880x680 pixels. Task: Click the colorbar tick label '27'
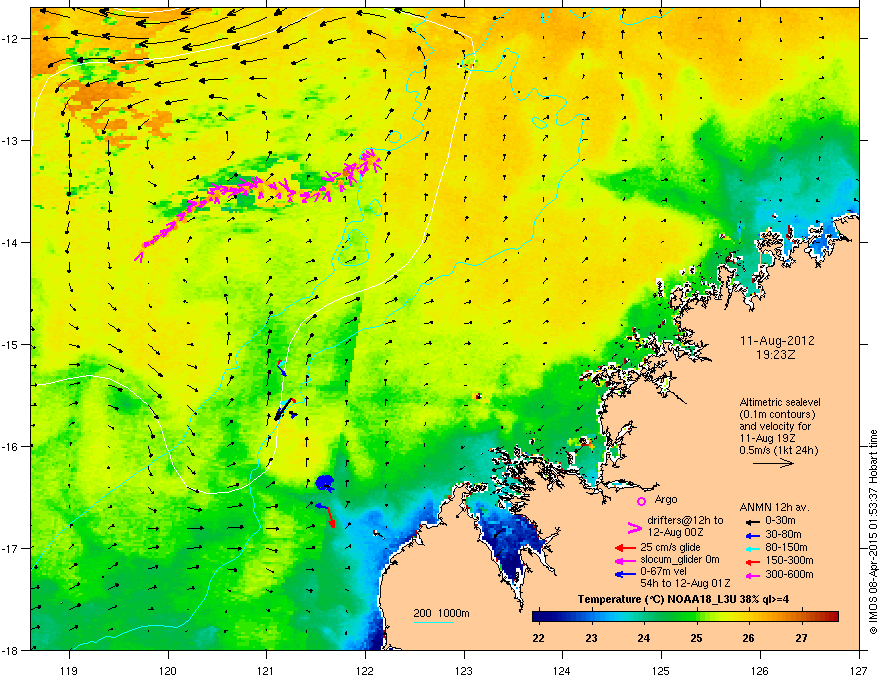801,638
